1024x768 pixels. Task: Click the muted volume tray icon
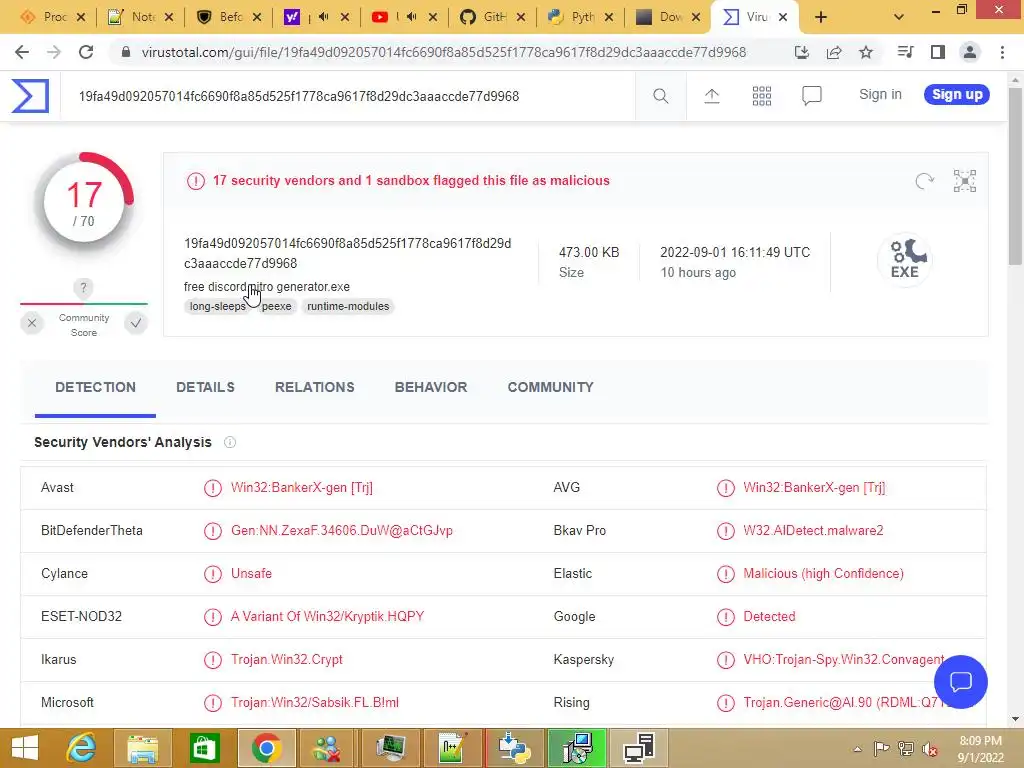[929, 749]
